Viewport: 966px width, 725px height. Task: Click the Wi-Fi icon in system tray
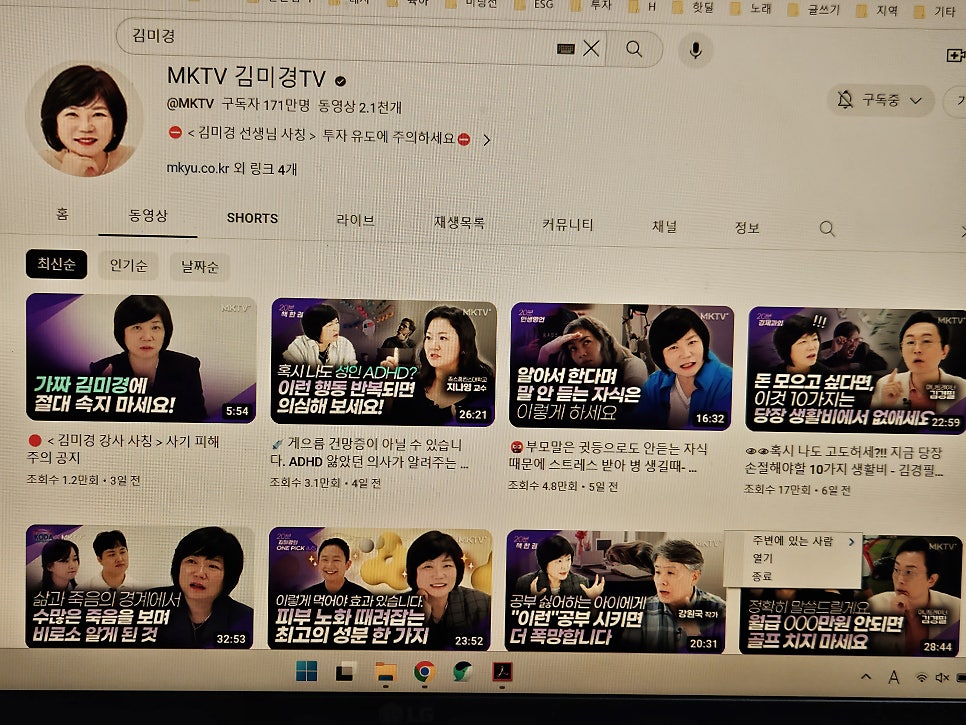click(922, 678)
